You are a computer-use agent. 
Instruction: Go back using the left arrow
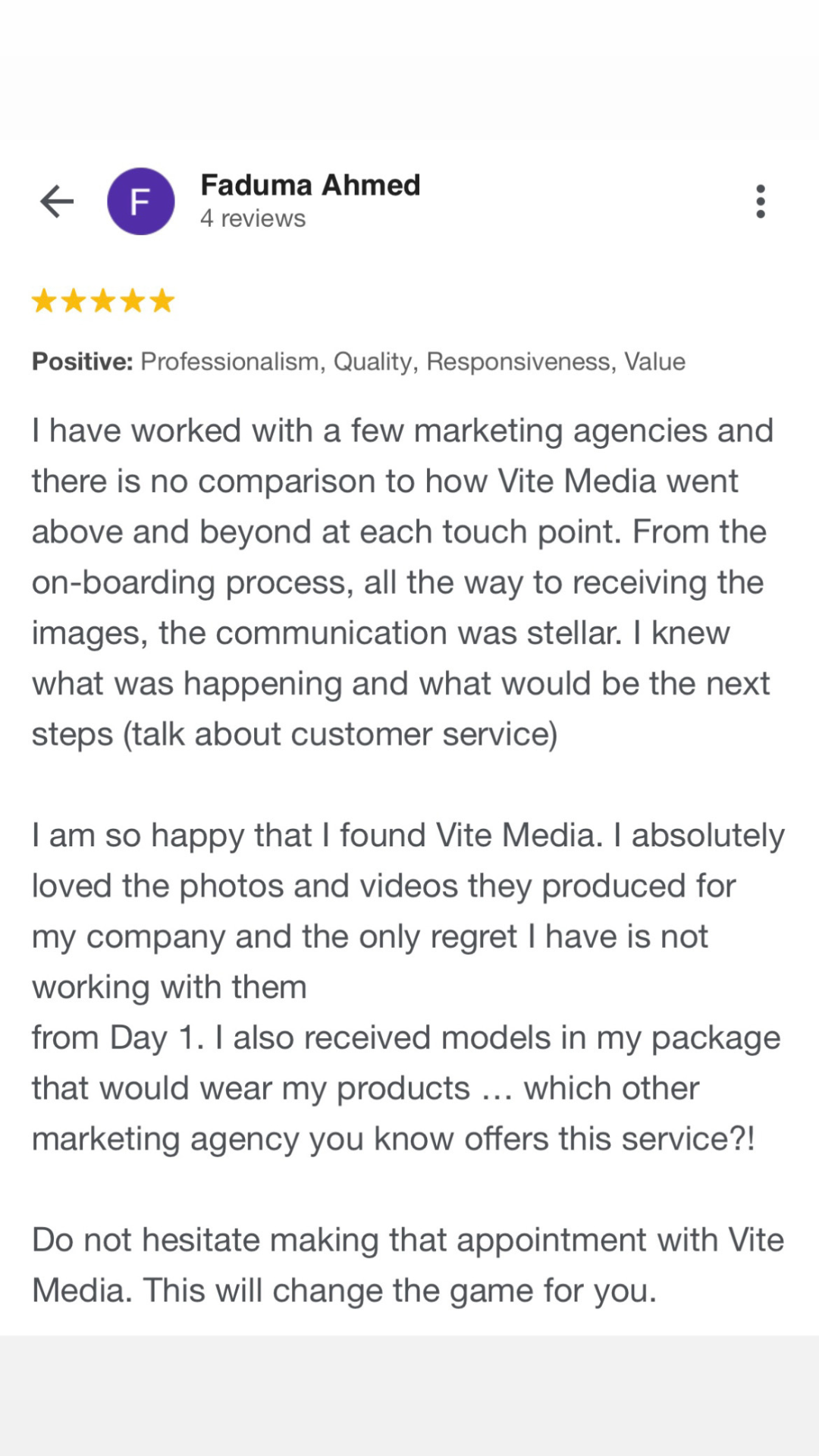tap(57, 202)
